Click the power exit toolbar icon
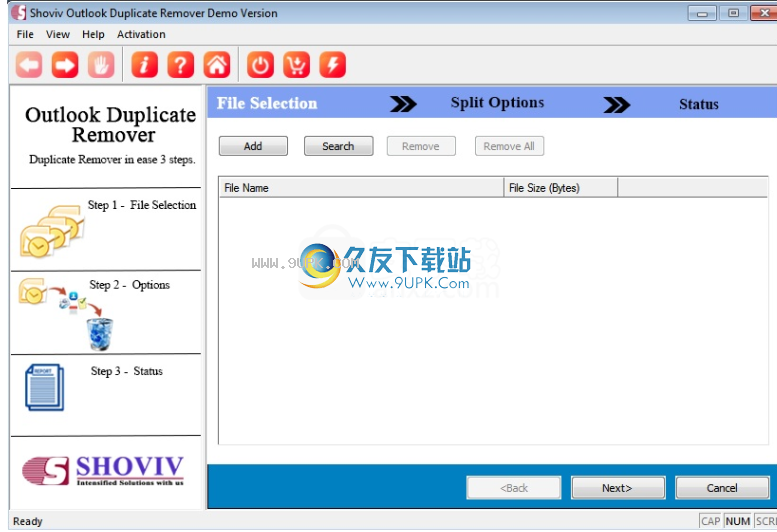This screenshot has width=777, height=532. click(x=260, y=65)
